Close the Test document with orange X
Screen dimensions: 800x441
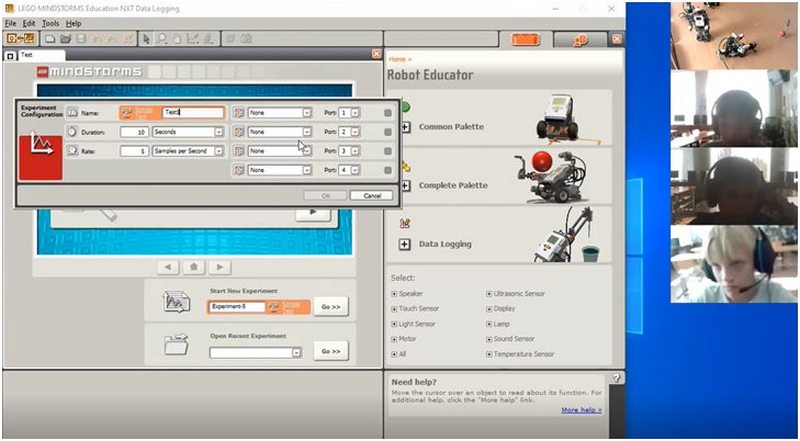point(377,54)
